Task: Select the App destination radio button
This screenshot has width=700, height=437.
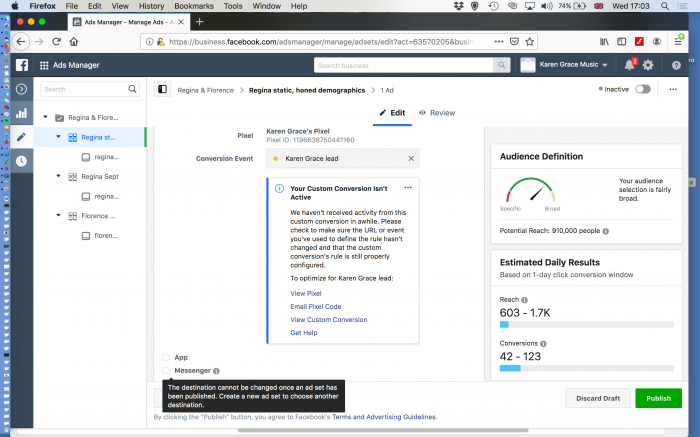Action: pos(166,357)
